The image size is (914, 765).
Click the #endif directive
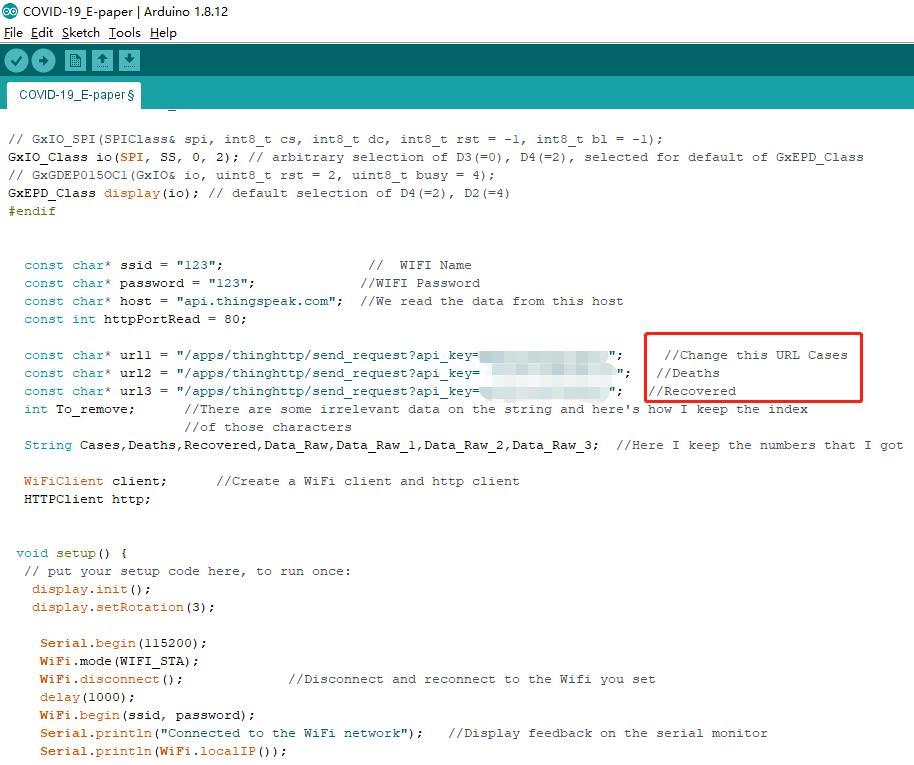31,212
